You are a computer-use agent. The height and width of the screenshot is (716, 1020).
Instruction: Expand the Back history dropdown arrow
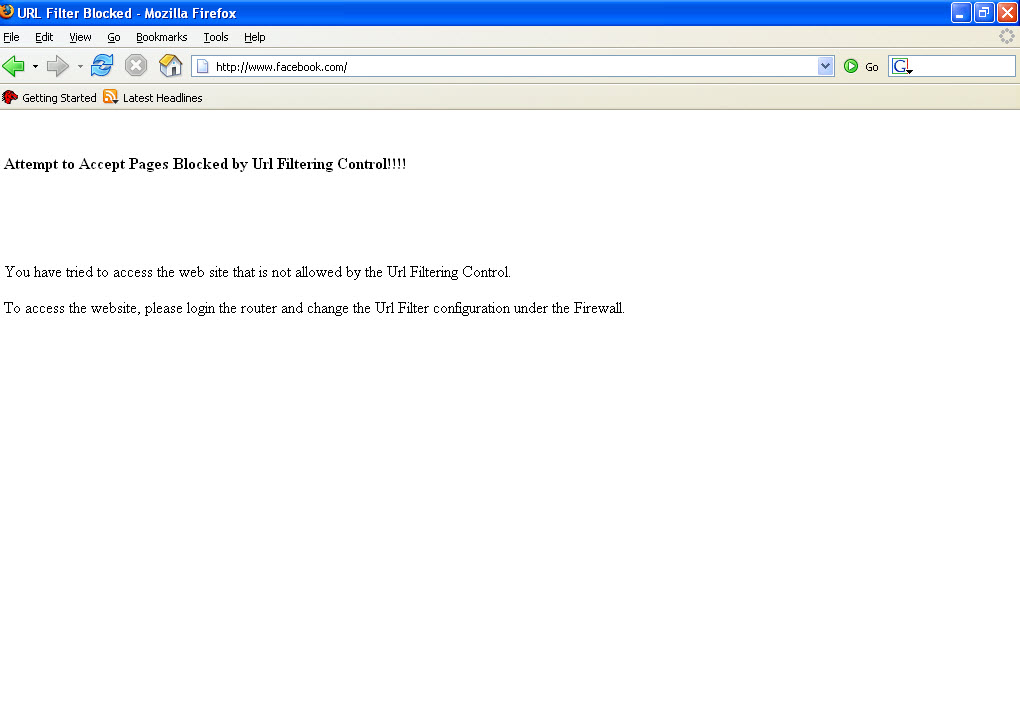coord(35,66)
